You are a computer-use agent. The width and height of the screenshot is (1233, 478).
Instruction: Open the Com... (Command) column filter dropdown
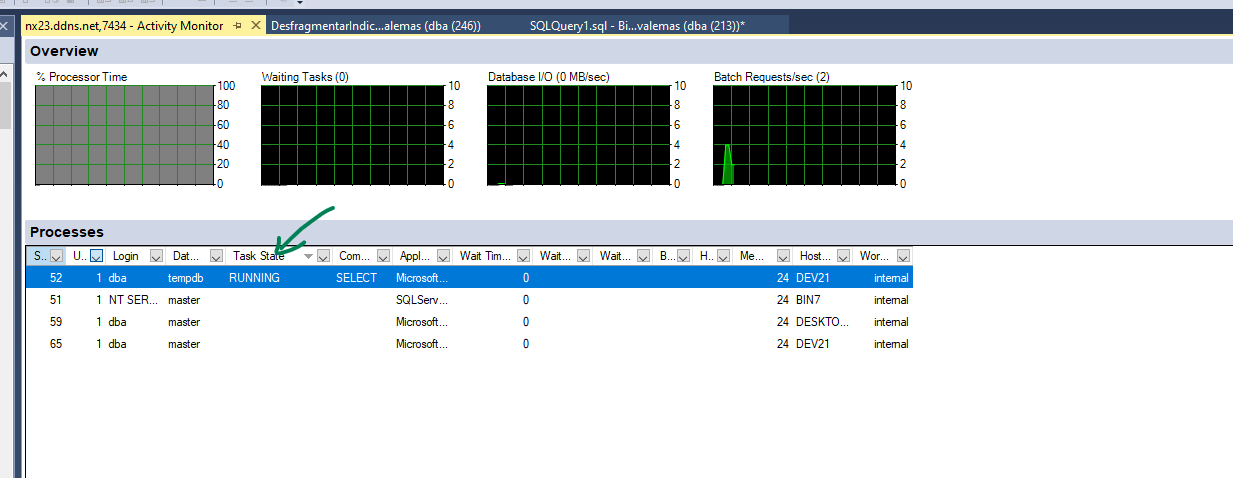[x=384, y=256]
